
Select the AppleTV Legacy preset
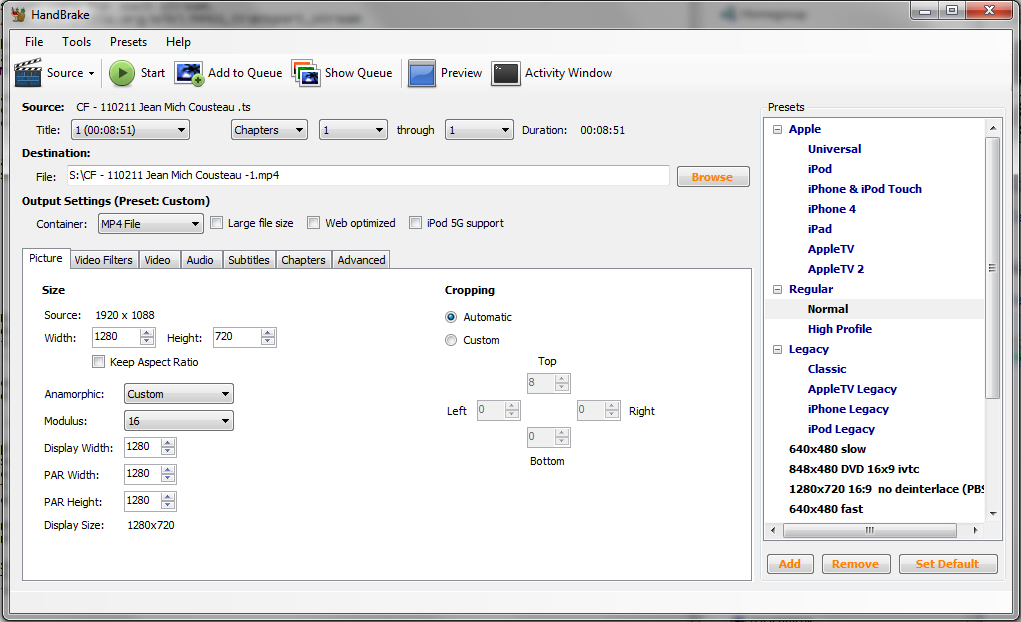tap(852, 389)
